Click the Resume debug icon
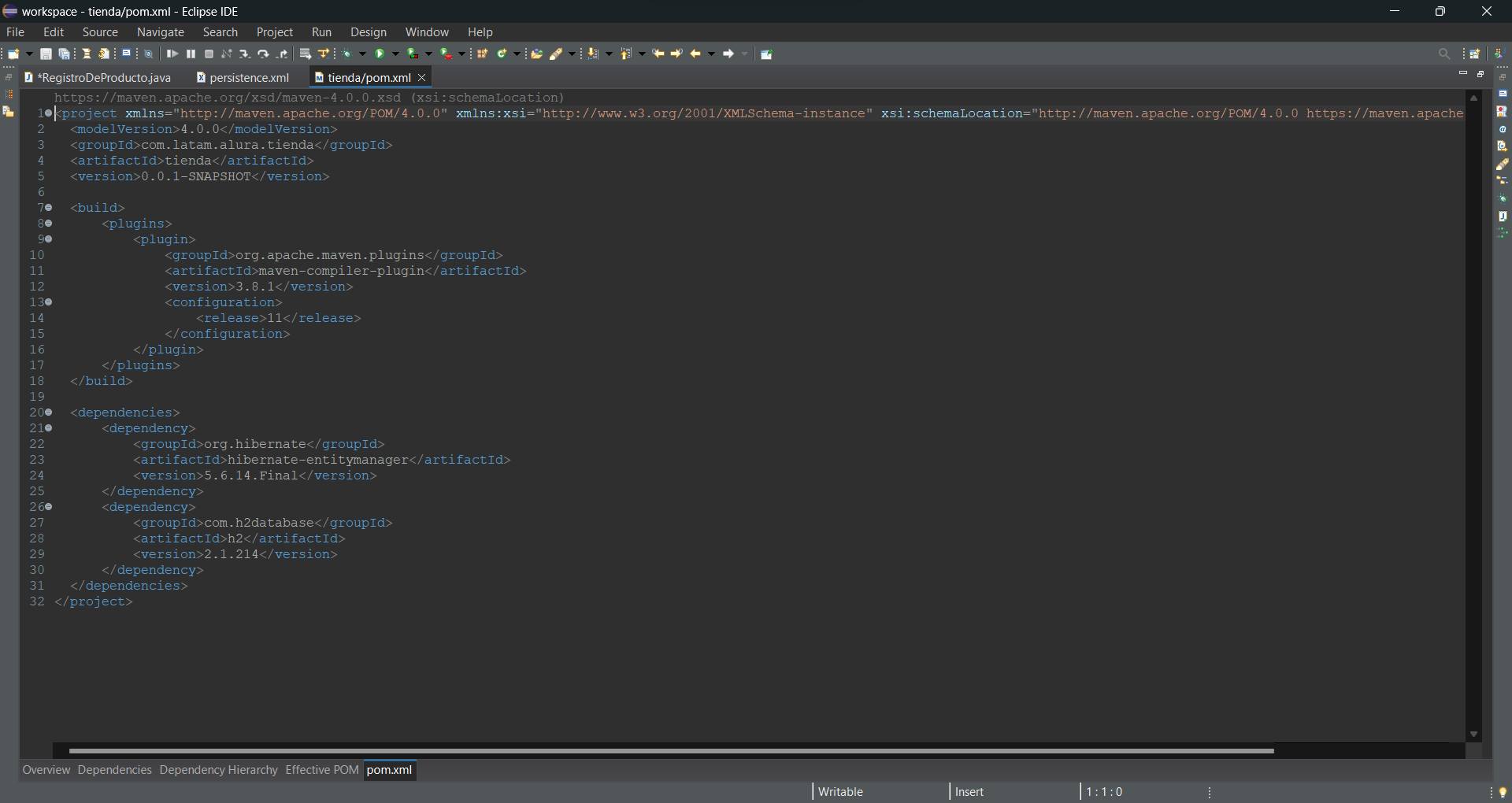This screenshot has width=1512, height=803. coord(172,54)
